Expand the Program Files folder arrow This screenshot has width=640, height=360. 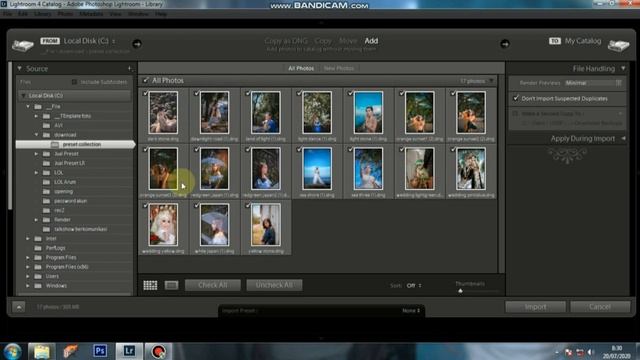[28, 258]
